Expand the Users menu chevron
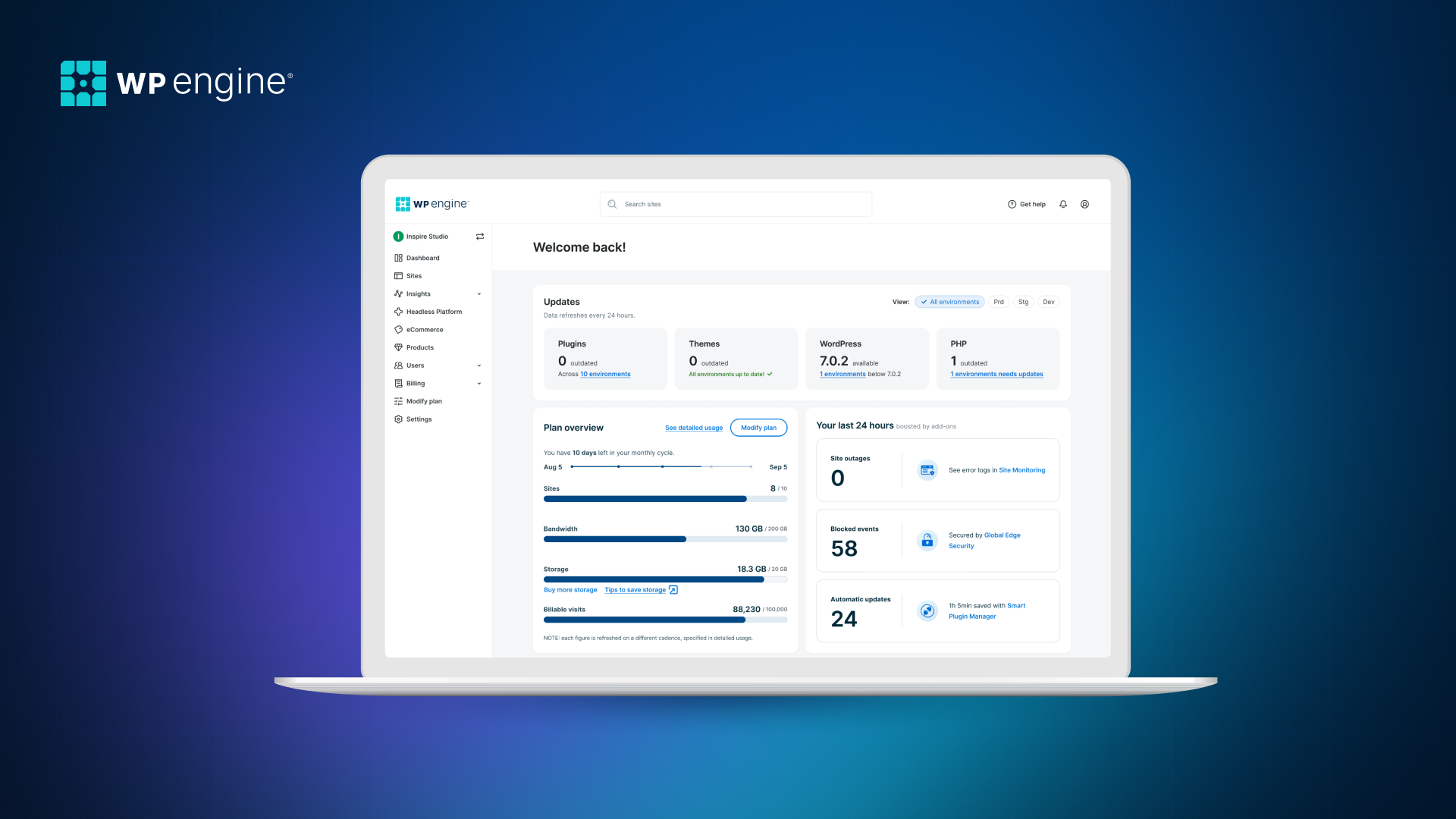The width and height of the screenshot is (1456, 819). pyautogui.click(x=479, y=366)
